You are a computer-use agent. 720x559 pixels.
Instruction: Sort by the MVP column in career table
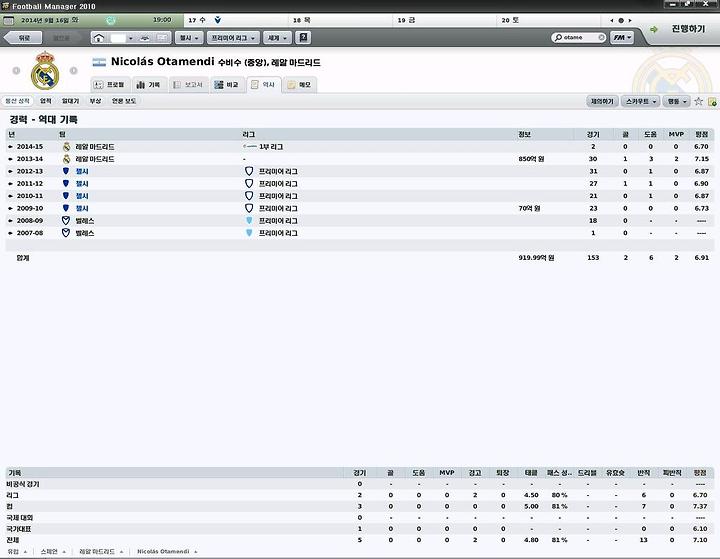pos(676,134)
